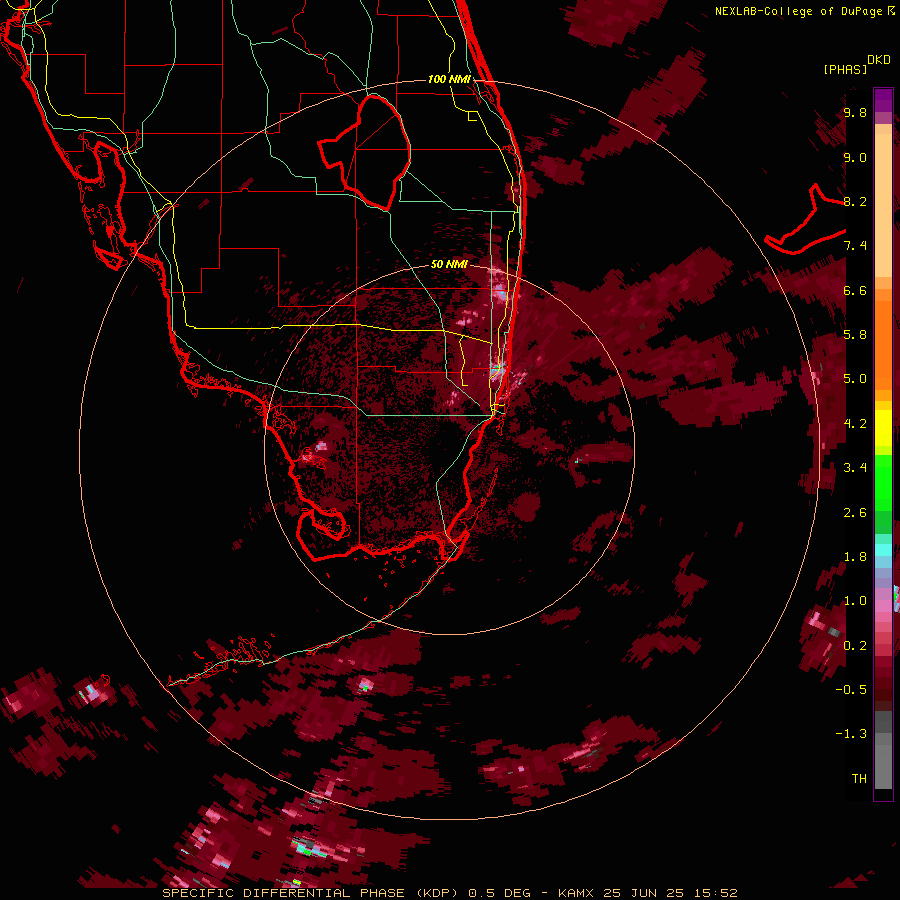Pick the yellow band on the color bar
900x900 pixels.
click(883, 428)
